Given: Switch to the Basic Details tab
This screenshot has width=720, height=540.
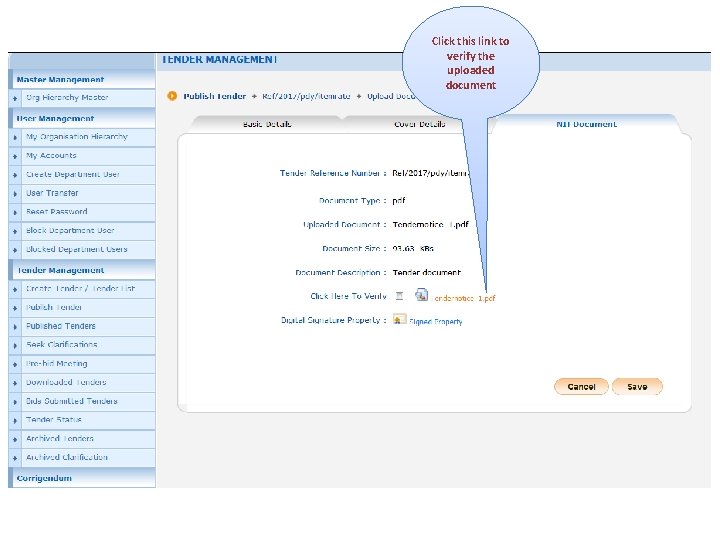Looking at the screenshot, I should [x=267, y=124].
